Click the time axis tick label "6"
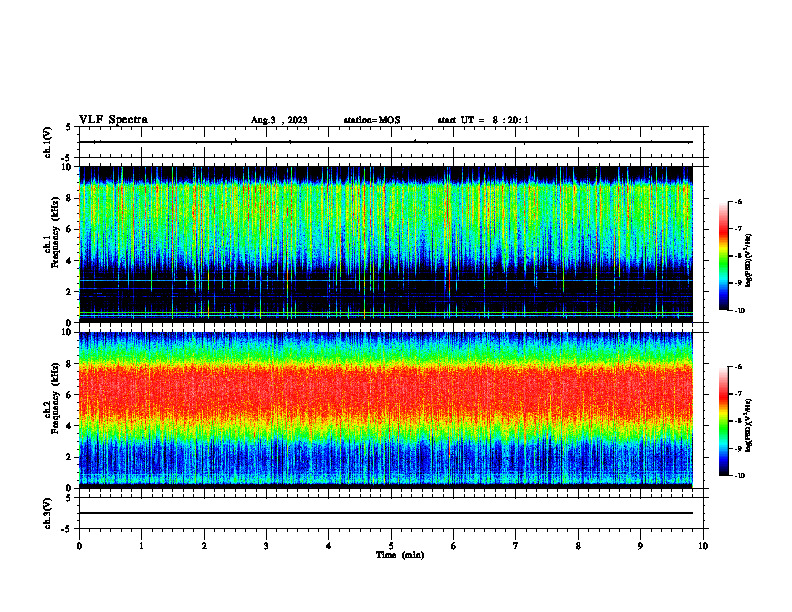The height and width of the screenshot is (612, 792). 454,546
